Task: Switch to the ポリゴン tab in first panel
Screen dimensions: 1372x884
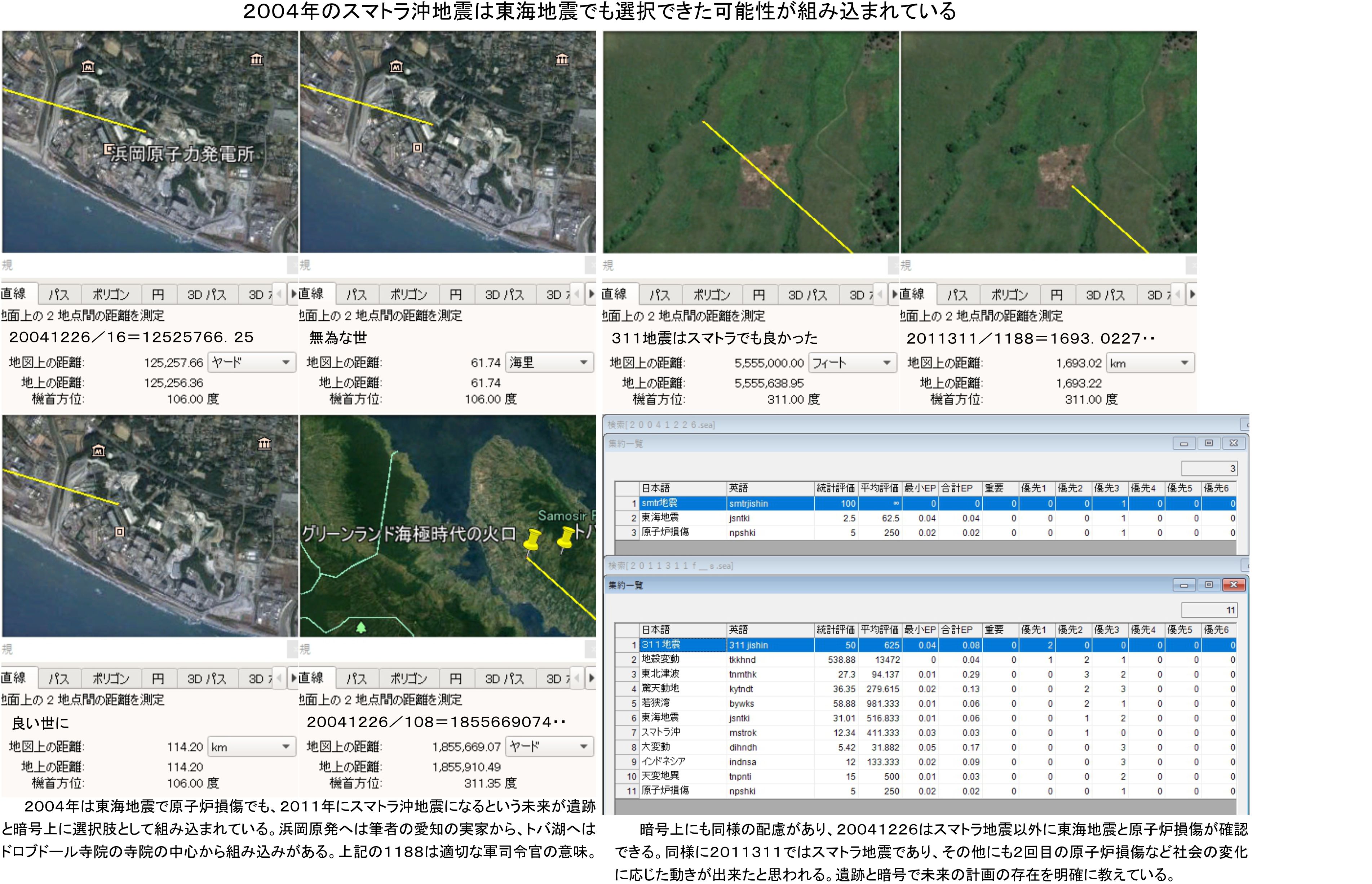Action: [111, 294]
